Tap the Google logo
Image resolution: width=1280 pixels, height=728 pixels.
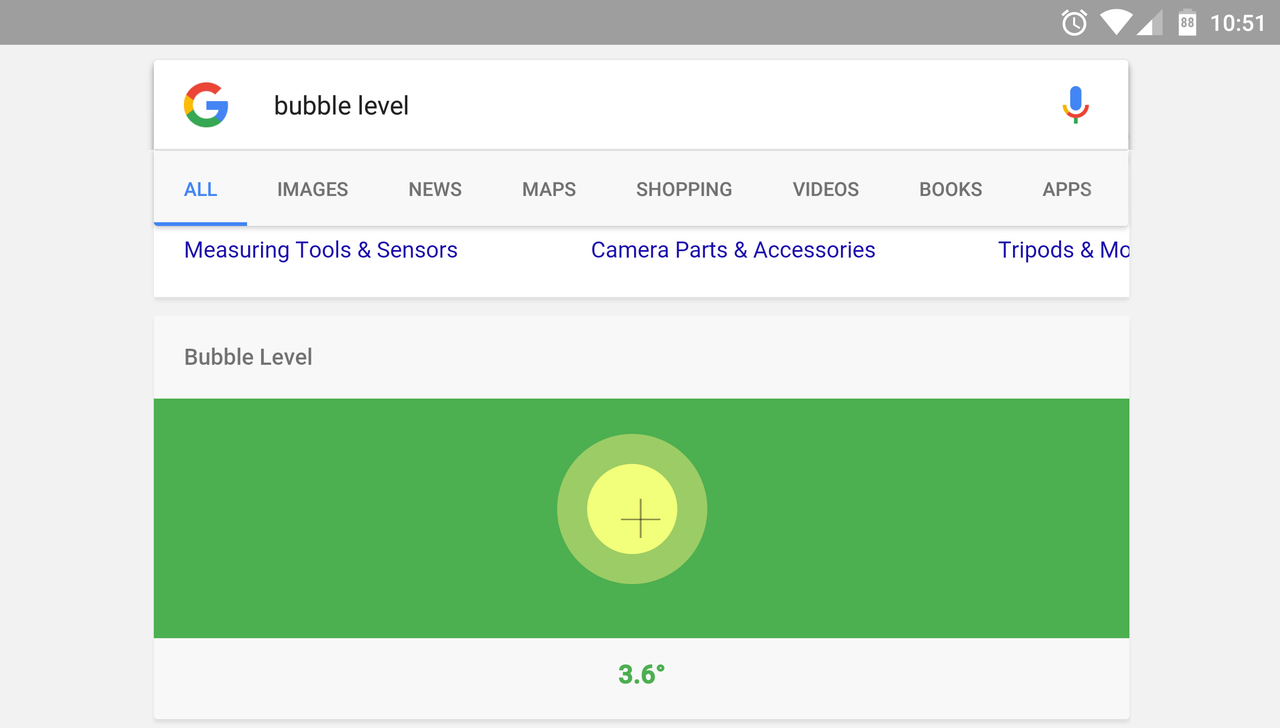(206, 105)
